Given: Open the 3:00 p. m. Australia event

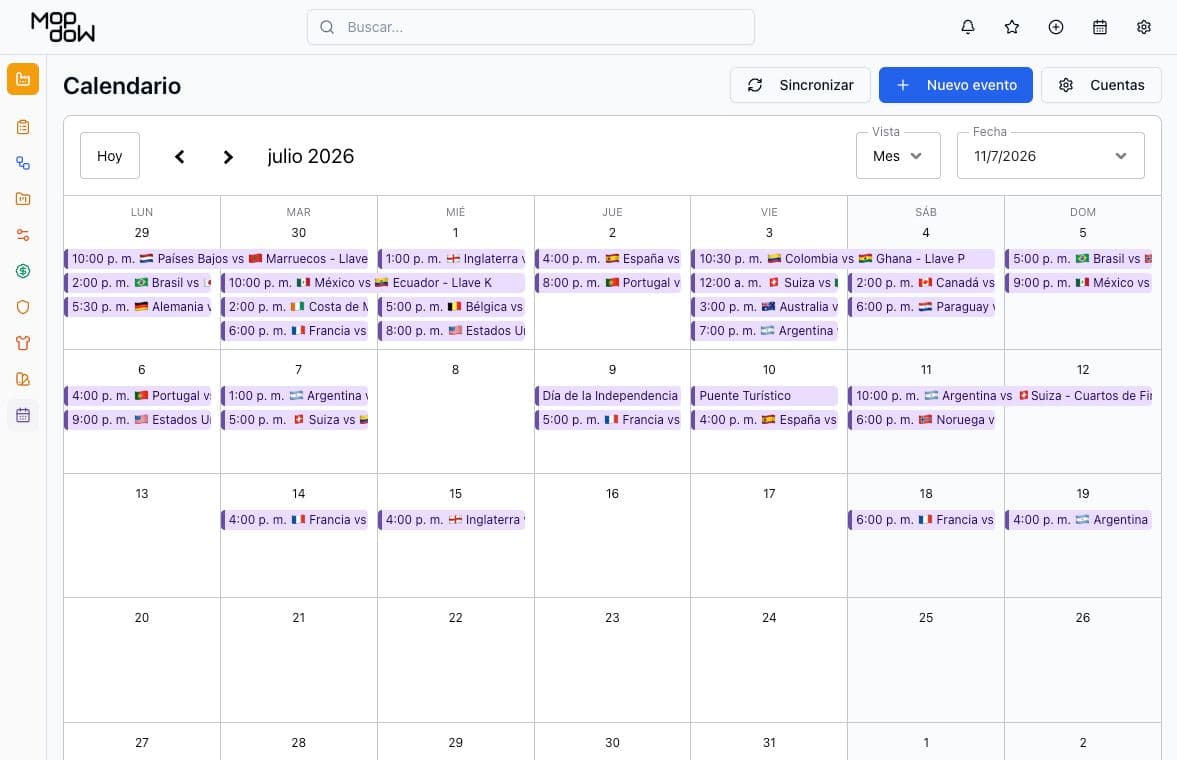Looking at the screenshot, I should point(765,306).
